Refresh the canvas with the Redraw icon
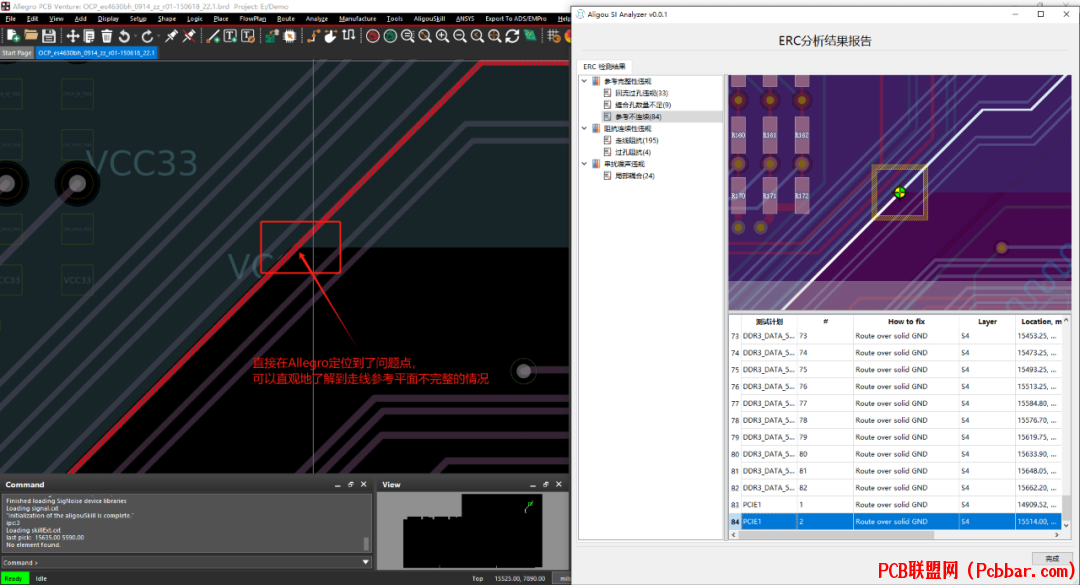 coord(512,36)
